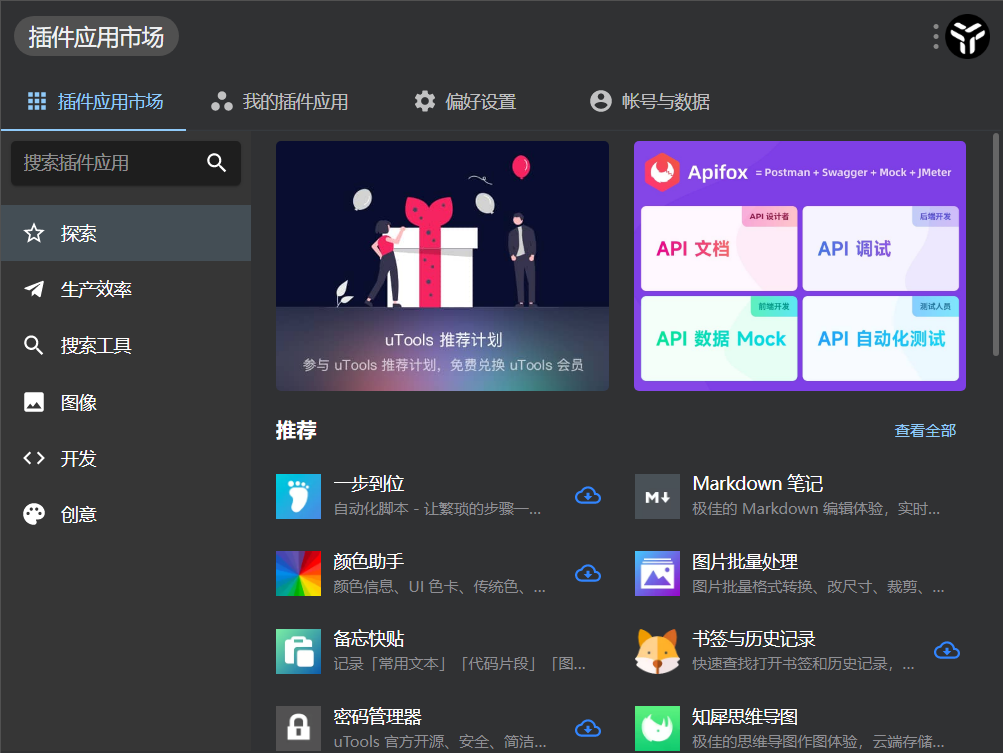1003x753 pixels.
Task: Download 书签与历史记录 via cloud icon
Action: pyautogui.click(x=947, y=651)
